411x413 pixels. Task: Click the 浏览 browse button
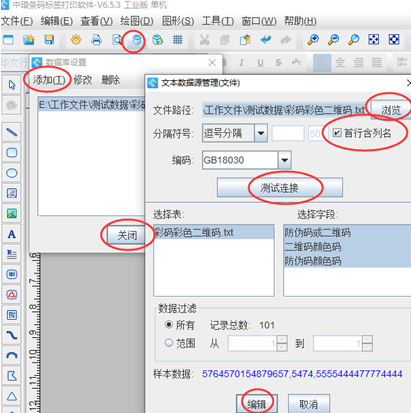pyautogui.click(x=391, y=110)
